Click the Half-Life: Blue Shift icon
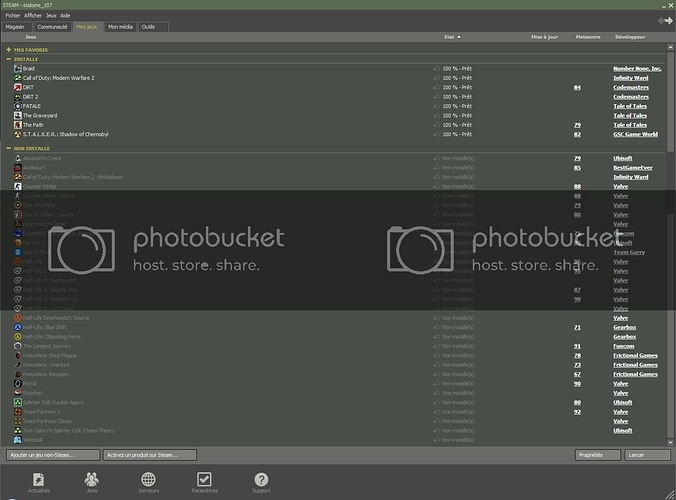The height and width of the screenshot is (500, 676). pos(18,327)
